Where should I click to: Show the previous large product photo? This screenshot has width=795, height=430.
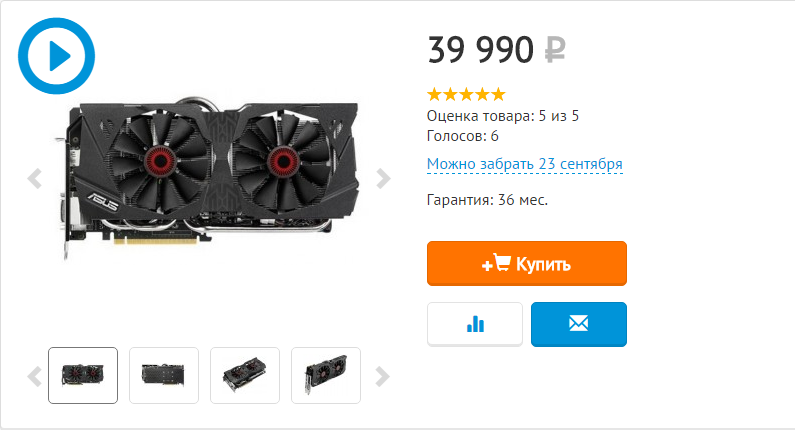34,178
